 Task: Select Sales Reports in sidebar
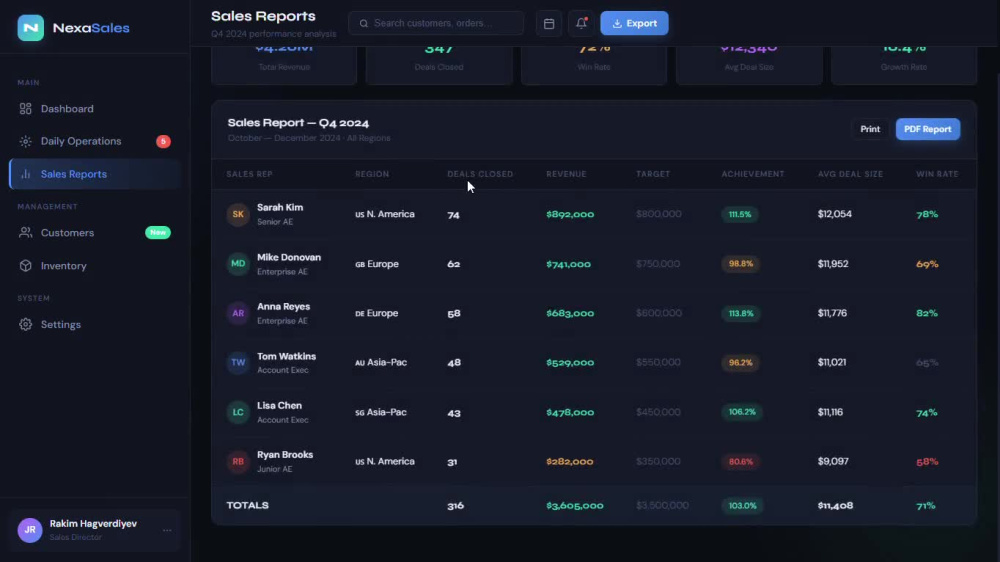pyautogui.click(x=95, y=174)
